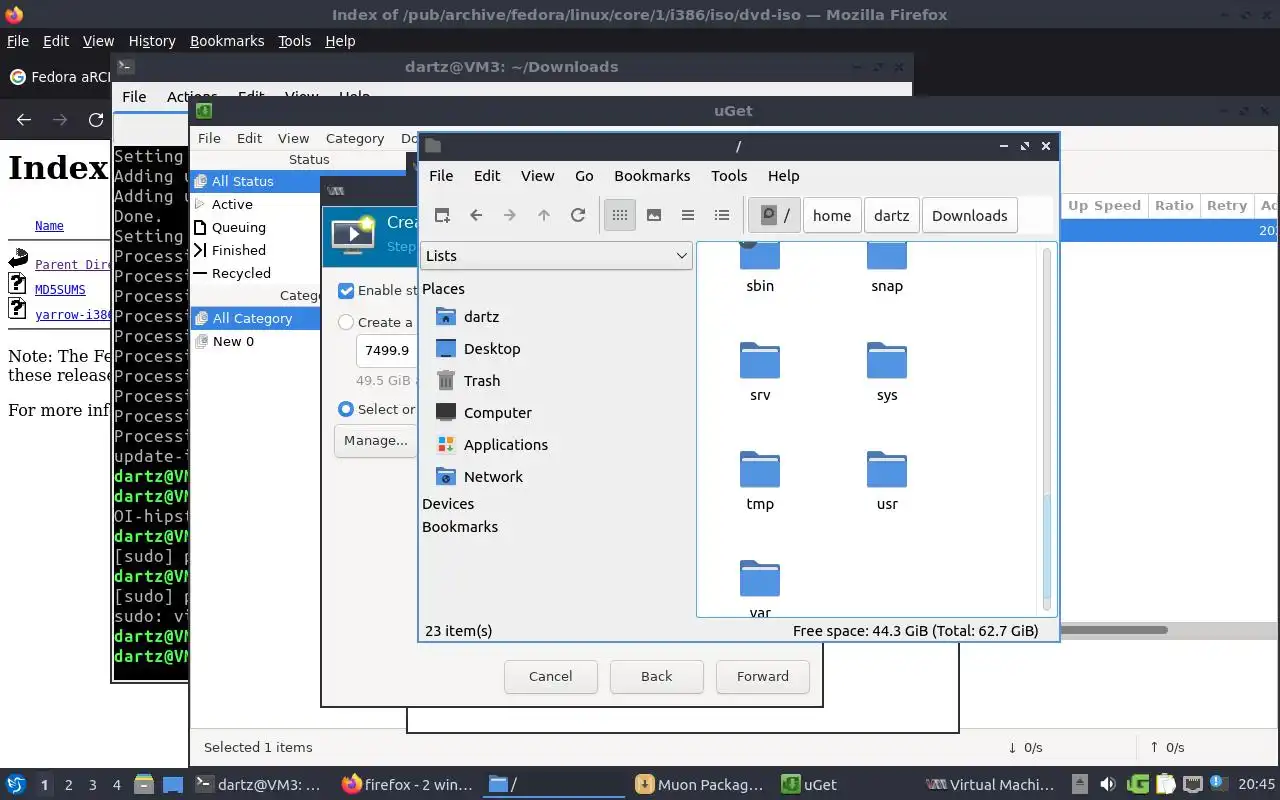Switch file manager to thumbnail view
This screenshot has width=1280, height=800.
pyautogui.click(x=654, y=215)
